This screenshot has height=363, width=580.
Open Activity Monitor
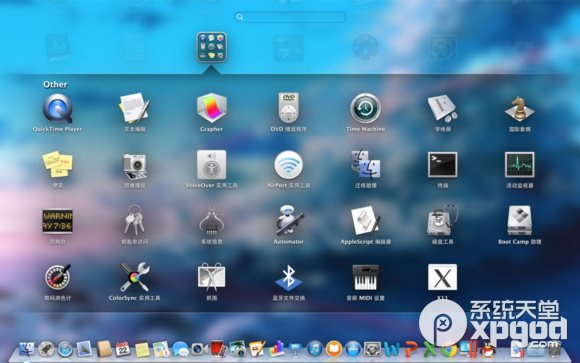[519, 165]
